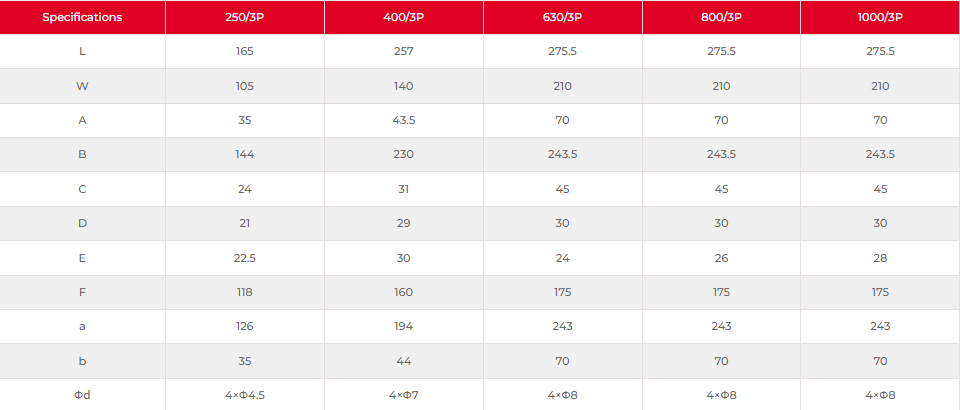Image resolution: width=960 pixels, height=410 pixels.
Task: Click the W row label
Action: pos(82,86)
